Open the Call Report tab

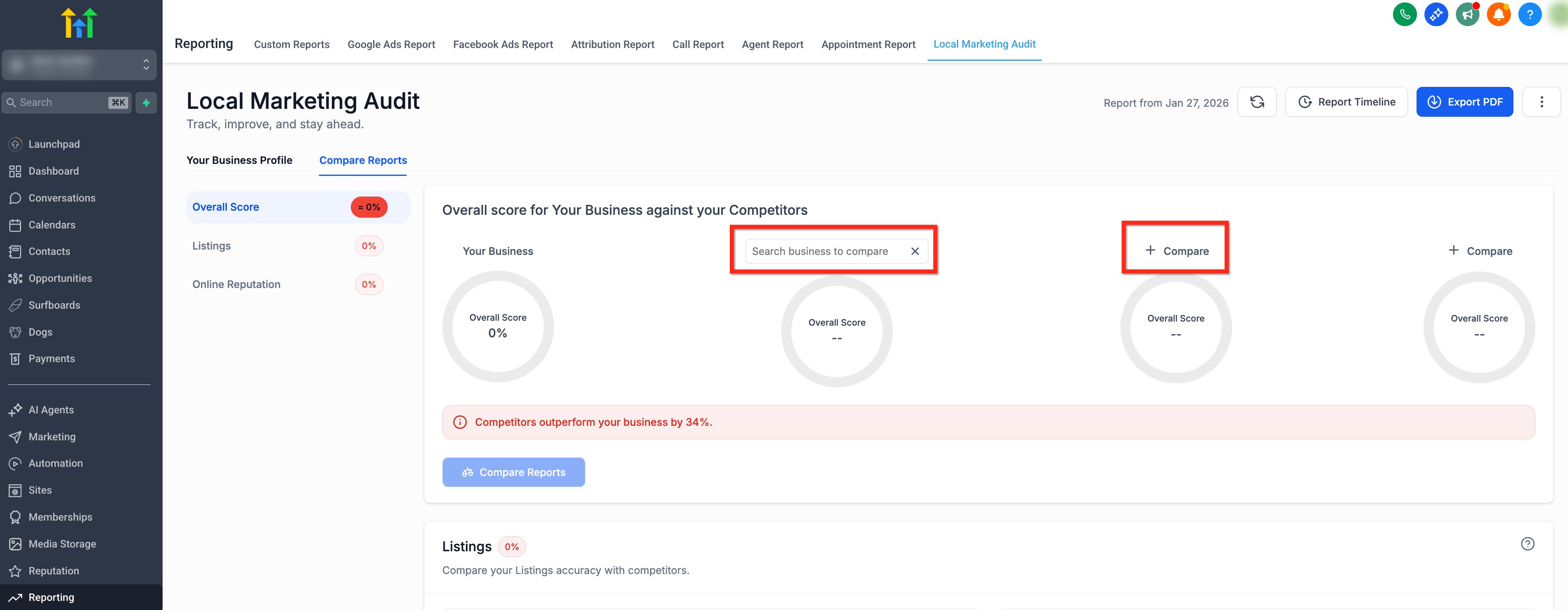pos(698,44)
